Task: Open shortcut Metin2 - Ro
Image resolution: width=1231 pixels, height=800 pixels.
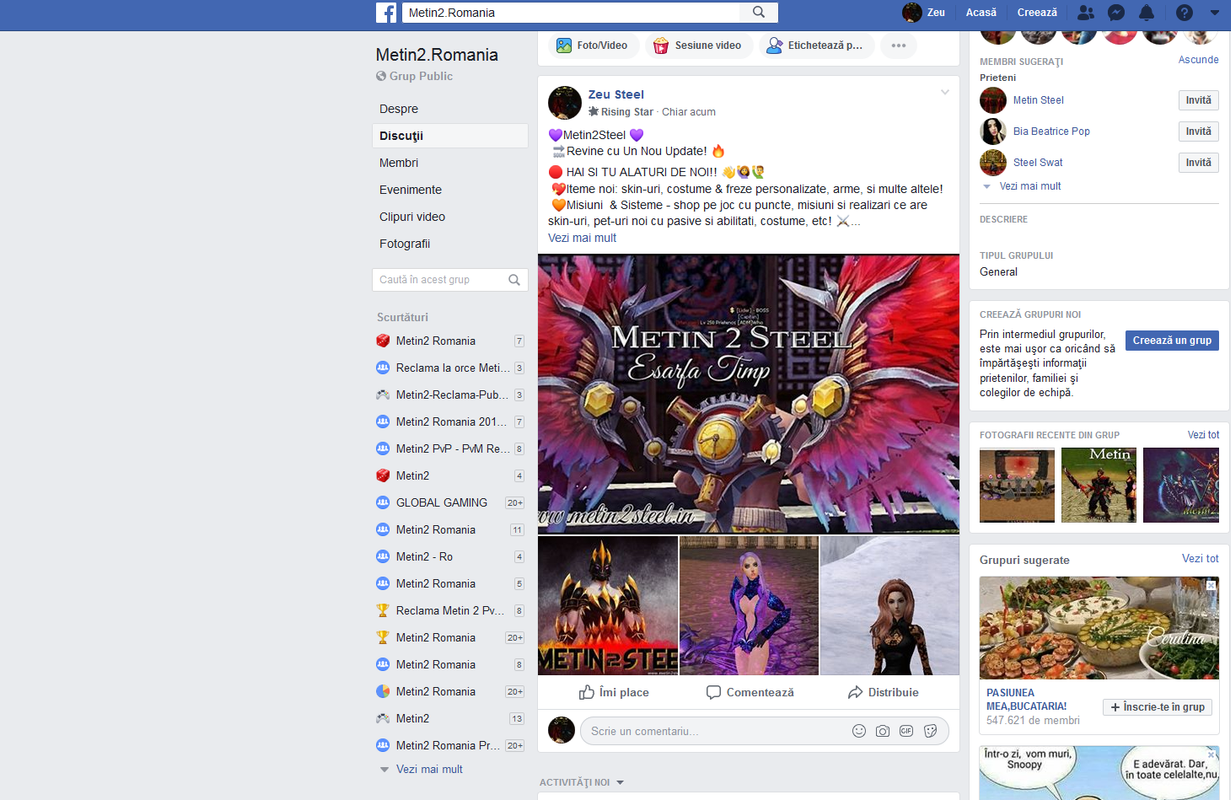Action: tap(424, 557)
